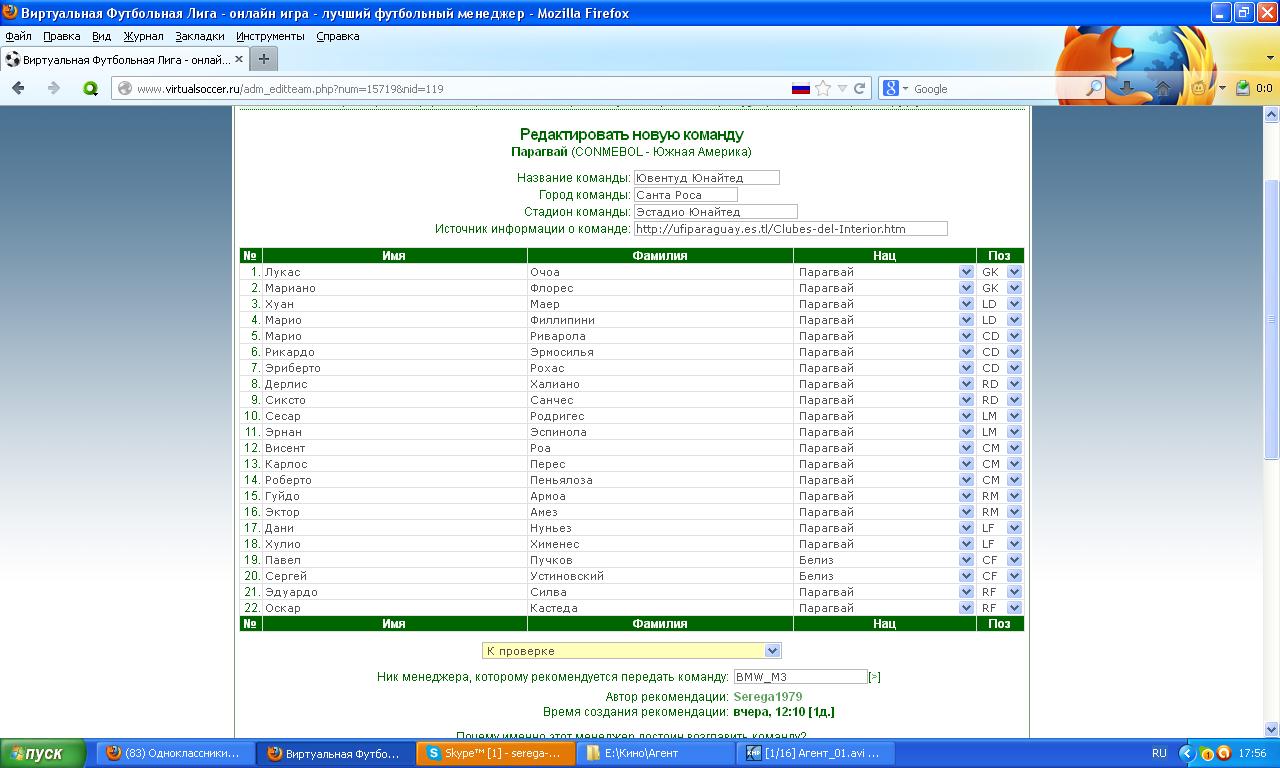Click the [>] icon next to manager nick
Image resolution: width=1280 pixels, height=768 pixels.
(874, 677)
